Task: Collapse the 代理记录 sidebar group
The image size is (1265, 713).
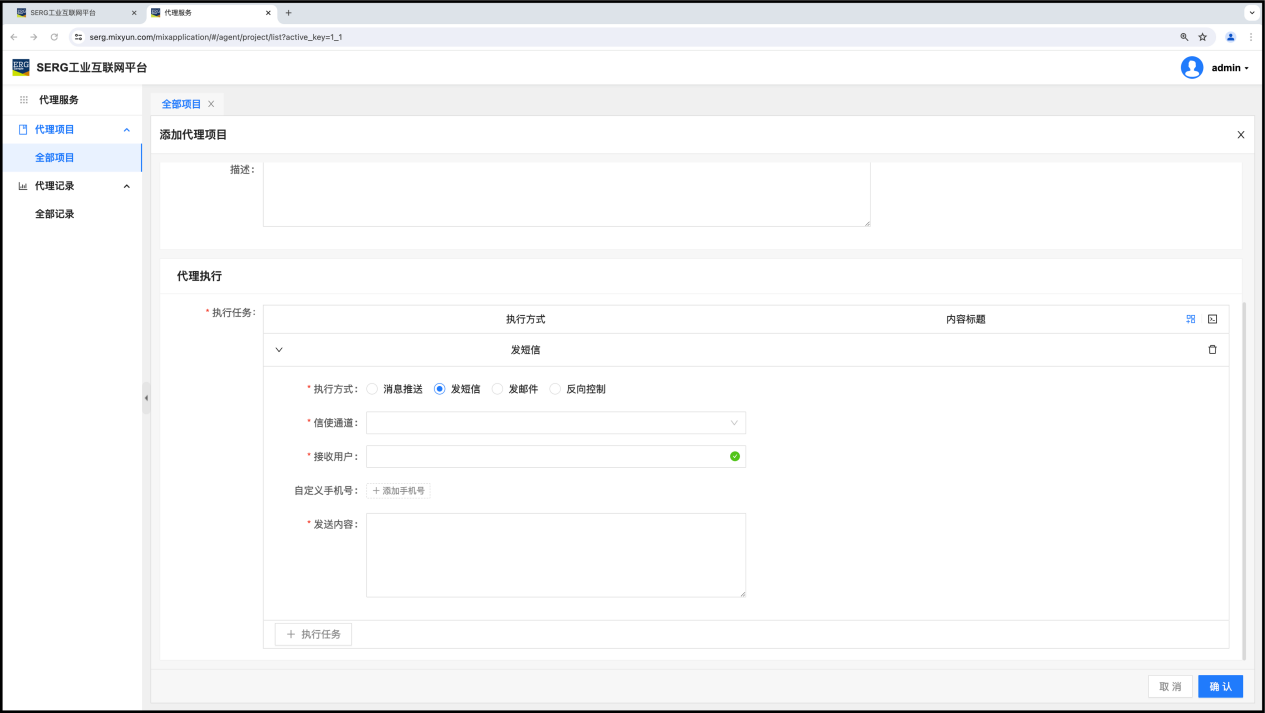Action: (x=126, y=186)
